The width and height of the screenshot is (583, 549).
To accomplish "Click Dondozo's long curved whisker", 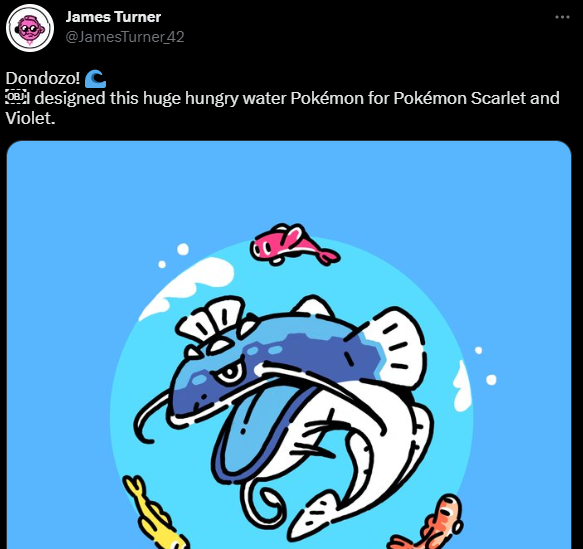I will tap(152, 416).
